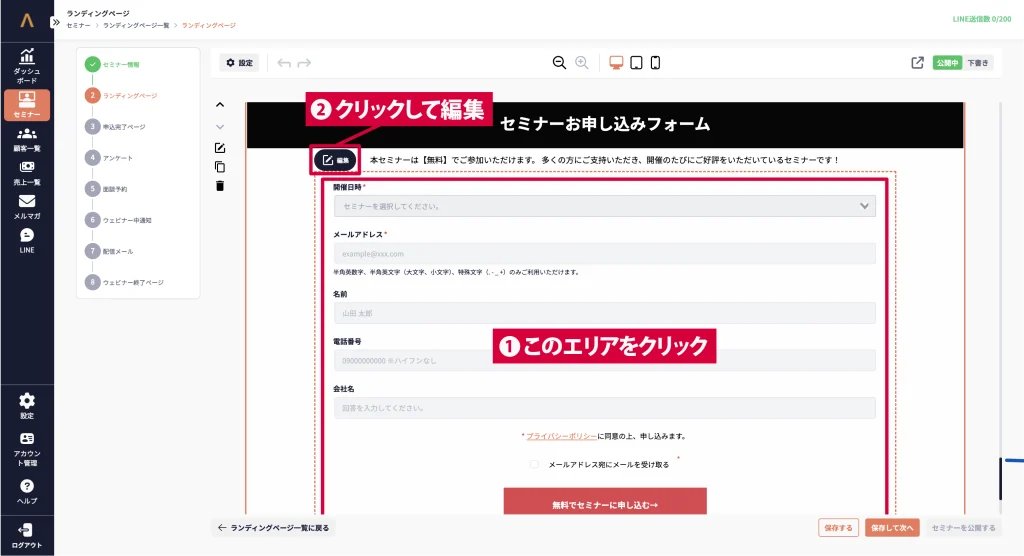Click the 保存して次へ button
The image size is (1024, 556).
pos(892,528)
